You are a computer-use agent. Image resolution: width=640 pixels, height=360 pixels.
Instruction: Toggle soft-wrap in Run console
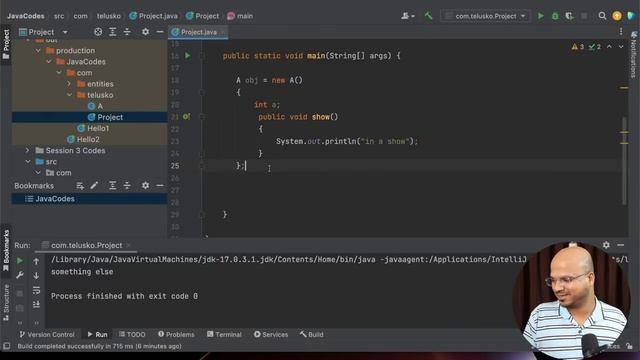[36, 290]
